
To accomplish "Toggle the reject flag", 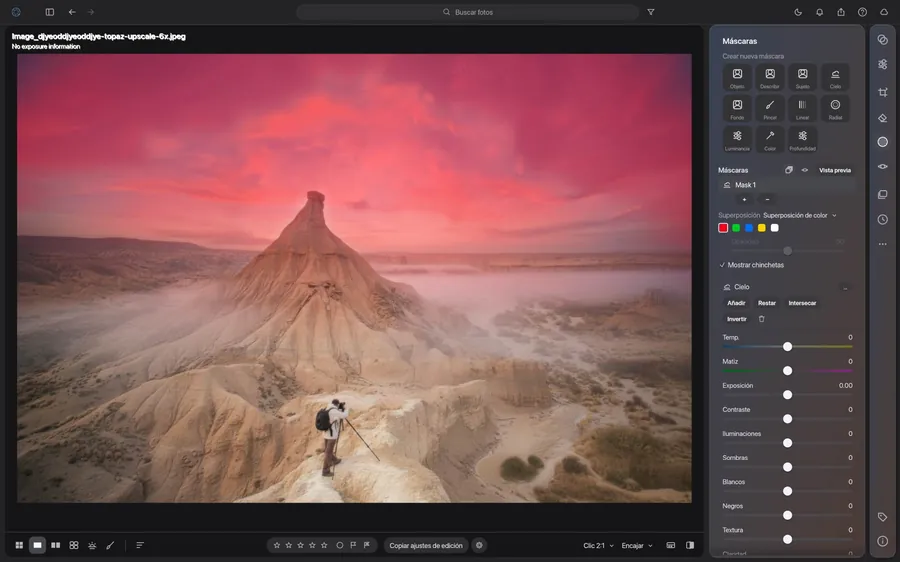I will pos(367,545).
